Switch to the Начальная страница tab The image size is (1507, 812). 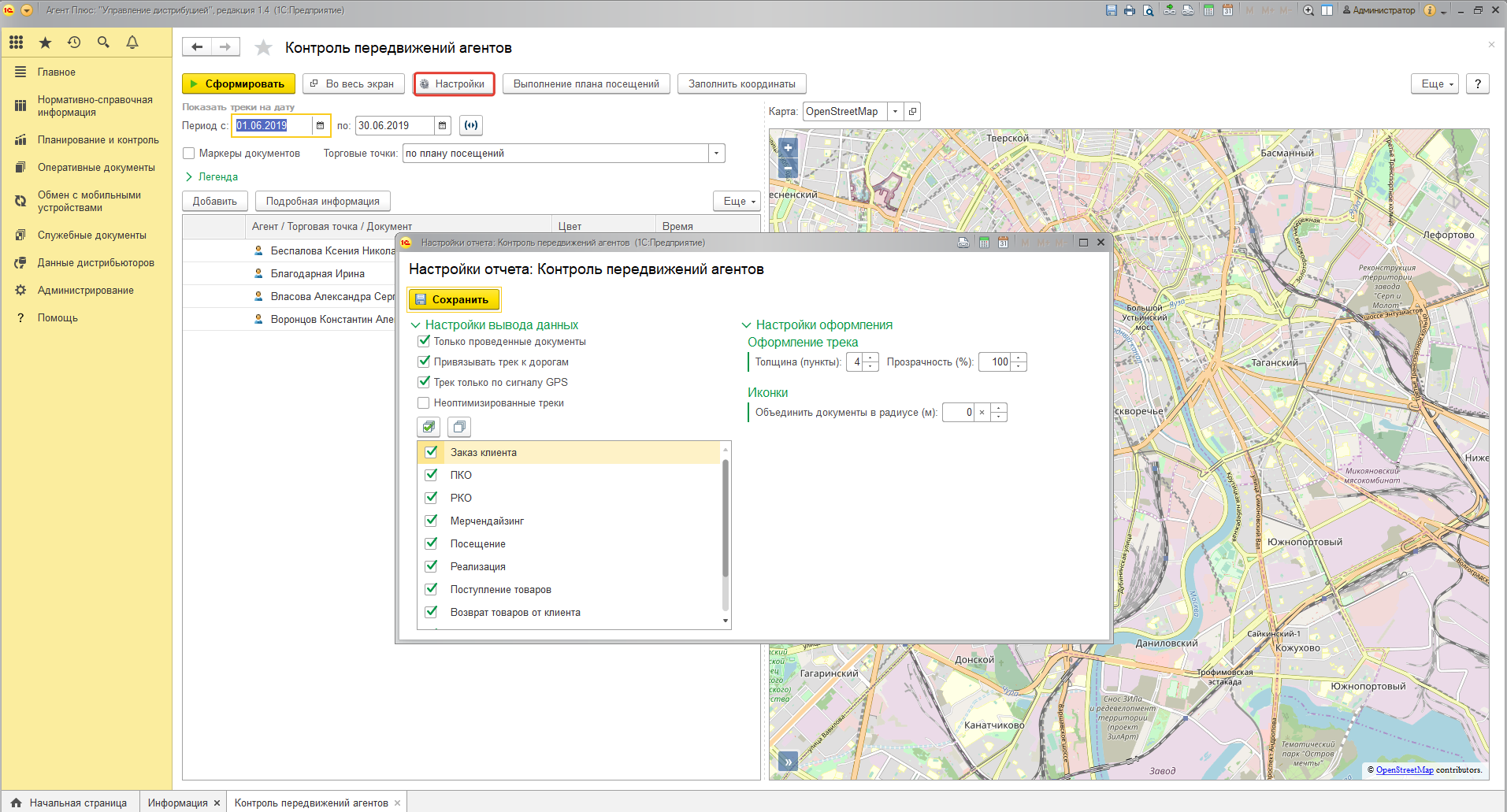click(x=70, y=803)
